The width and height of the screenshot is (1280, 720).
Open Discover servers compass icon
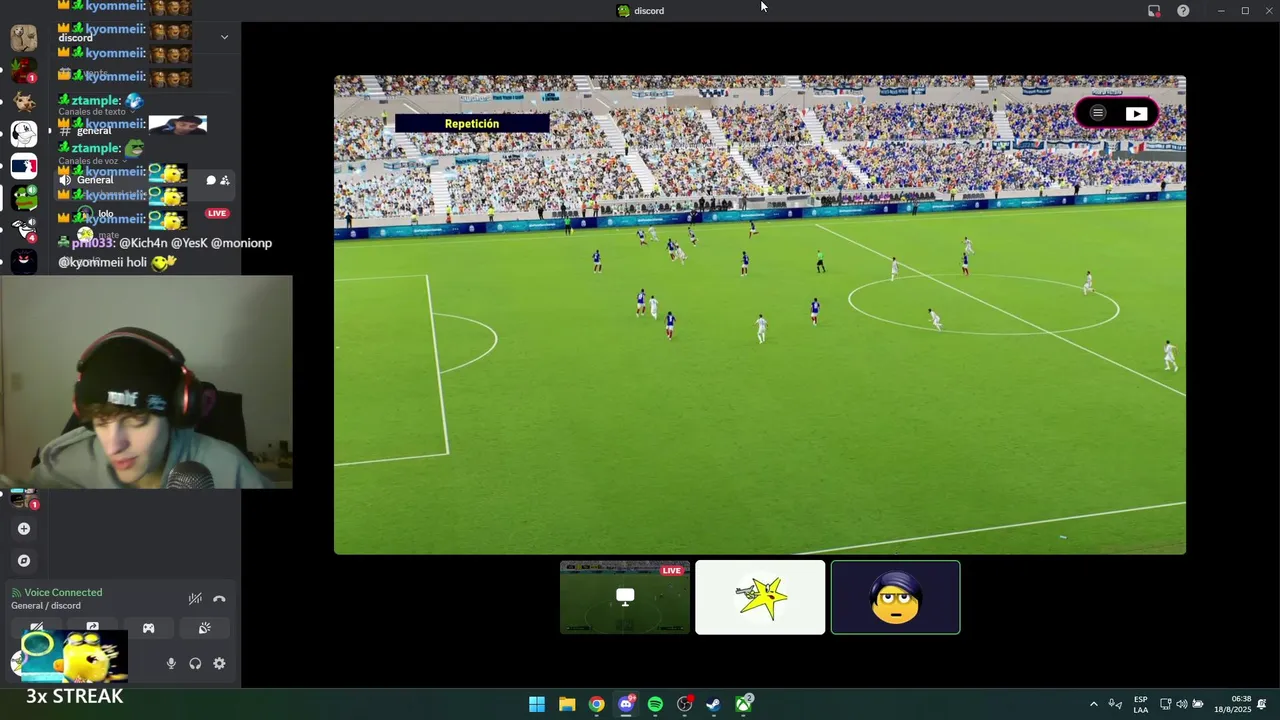pos(24,561)
